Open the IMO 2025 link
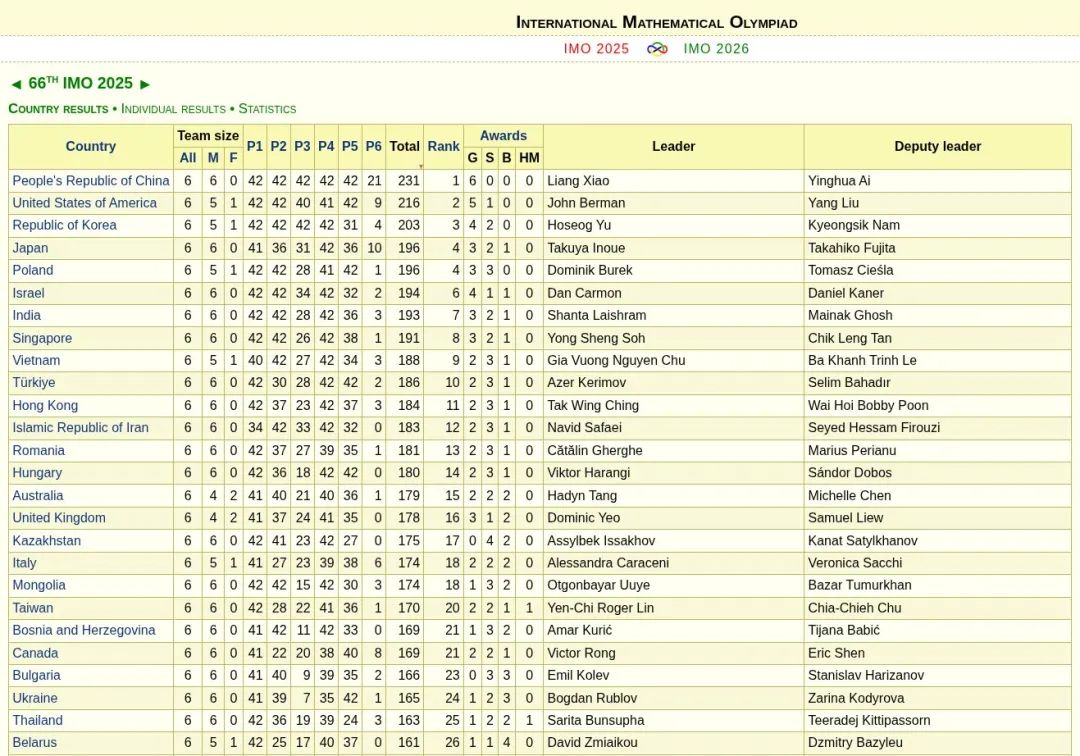 point(596,48)
